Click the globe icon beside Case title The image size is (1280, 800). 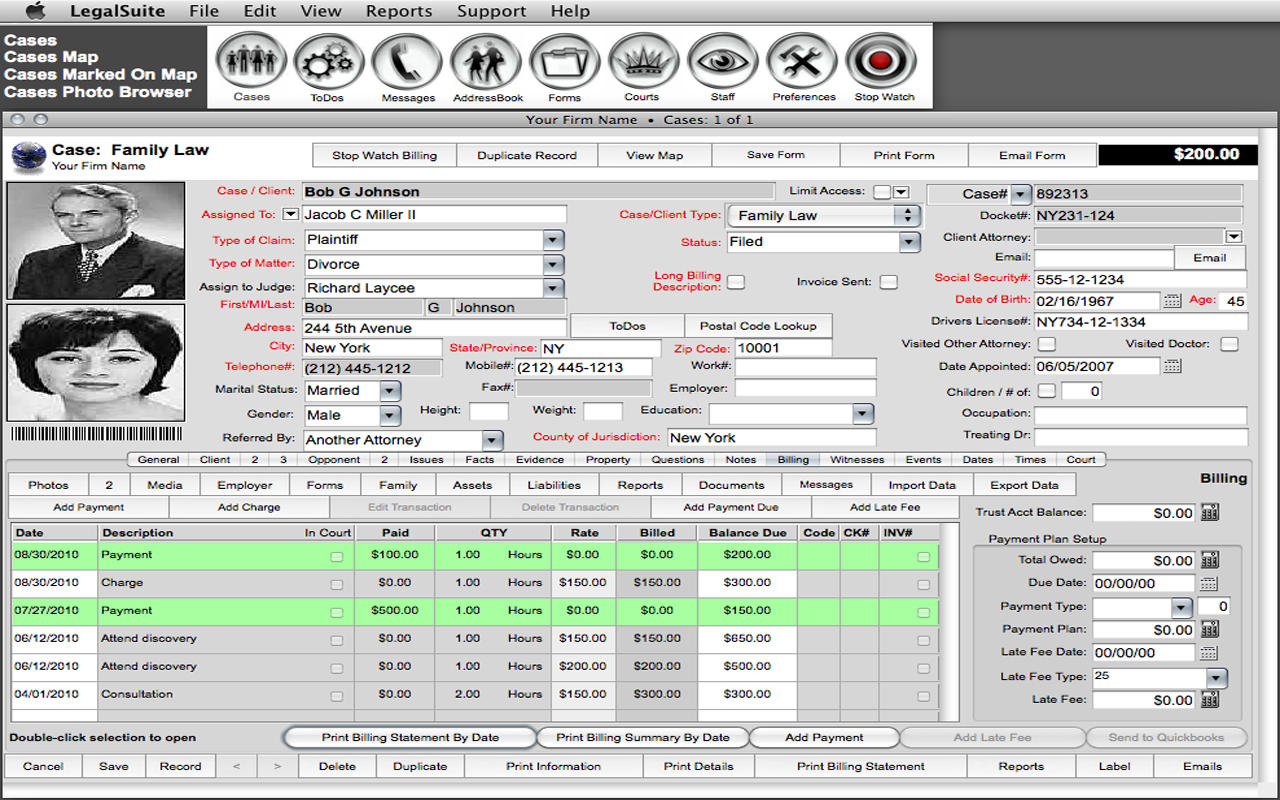(x=28, y=157)
